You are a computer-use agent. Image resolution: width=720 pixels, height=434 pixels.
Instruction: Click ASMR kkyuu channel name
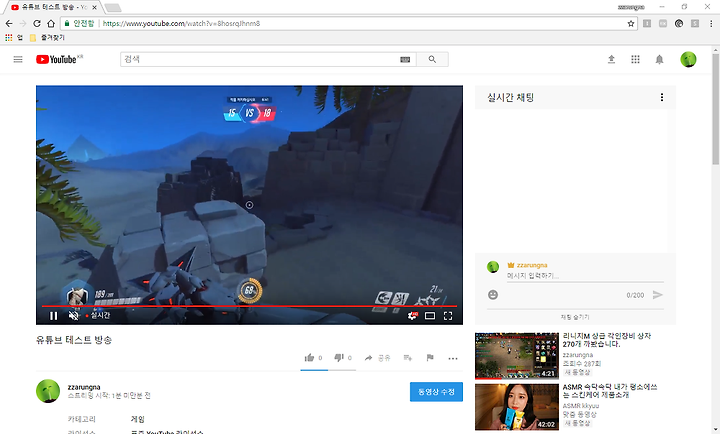581,406
